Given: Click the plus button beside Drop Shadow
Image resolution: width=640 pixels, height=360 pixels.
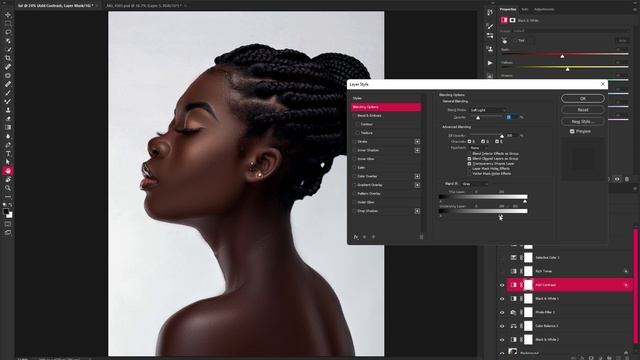Looking at the screenshot, I should click(x=417, y=211).
